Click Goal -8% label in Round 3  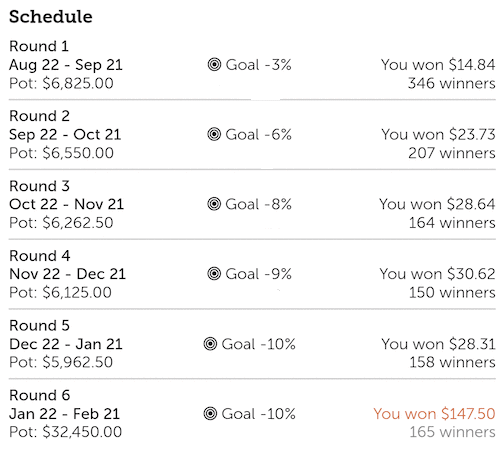[258, 204]
